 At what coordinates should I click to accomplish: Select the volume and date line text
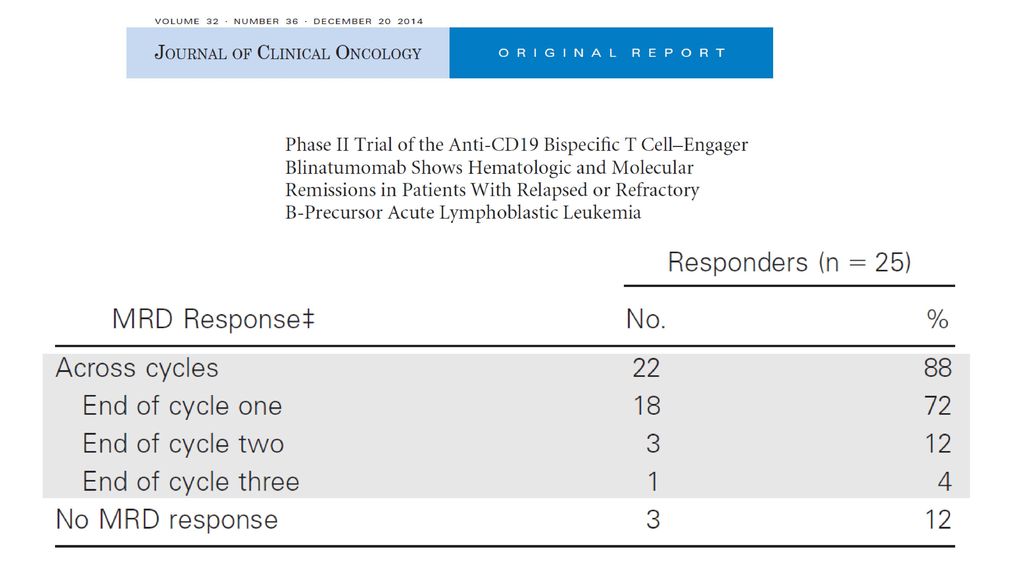click(289, 21)
